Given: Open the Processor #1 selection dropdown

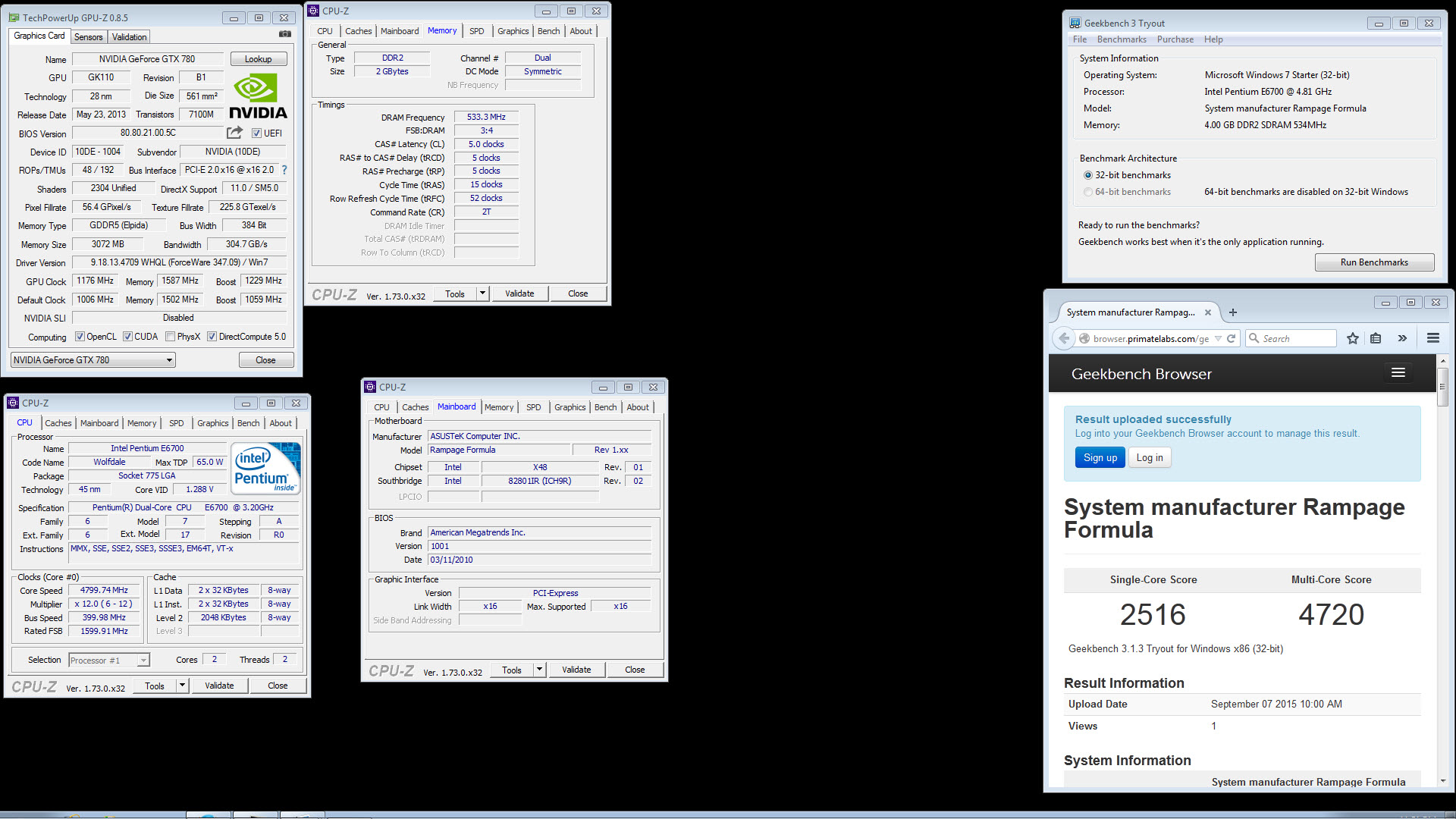Looking at the screenshot, I should (109, 661).
